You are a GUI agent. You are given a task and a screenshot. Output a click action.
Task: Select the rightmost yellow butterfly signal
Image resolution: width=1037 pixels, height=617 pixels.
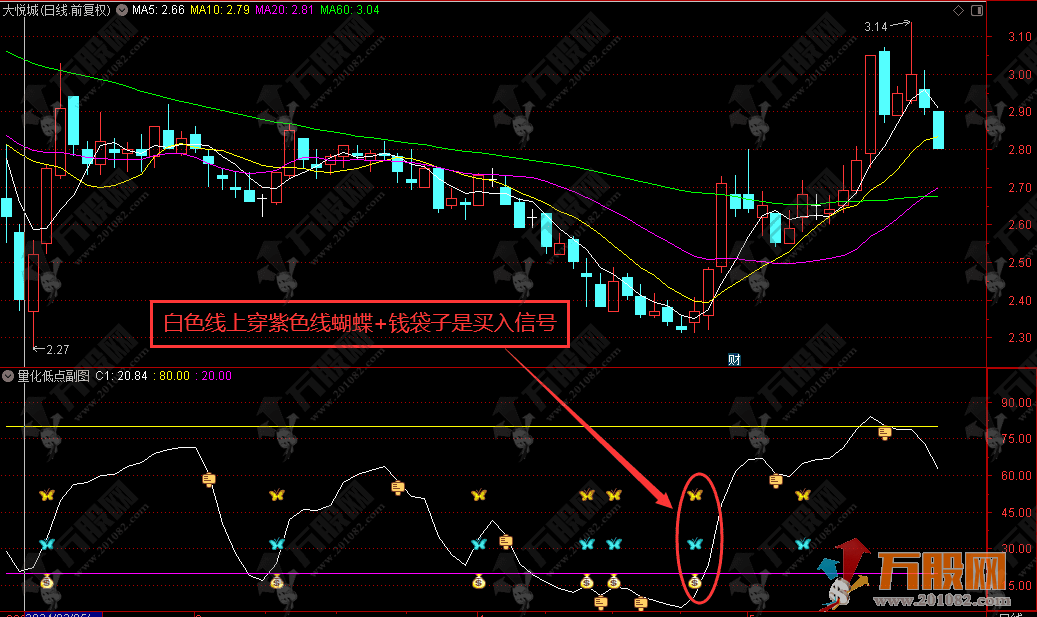[802, 495]
